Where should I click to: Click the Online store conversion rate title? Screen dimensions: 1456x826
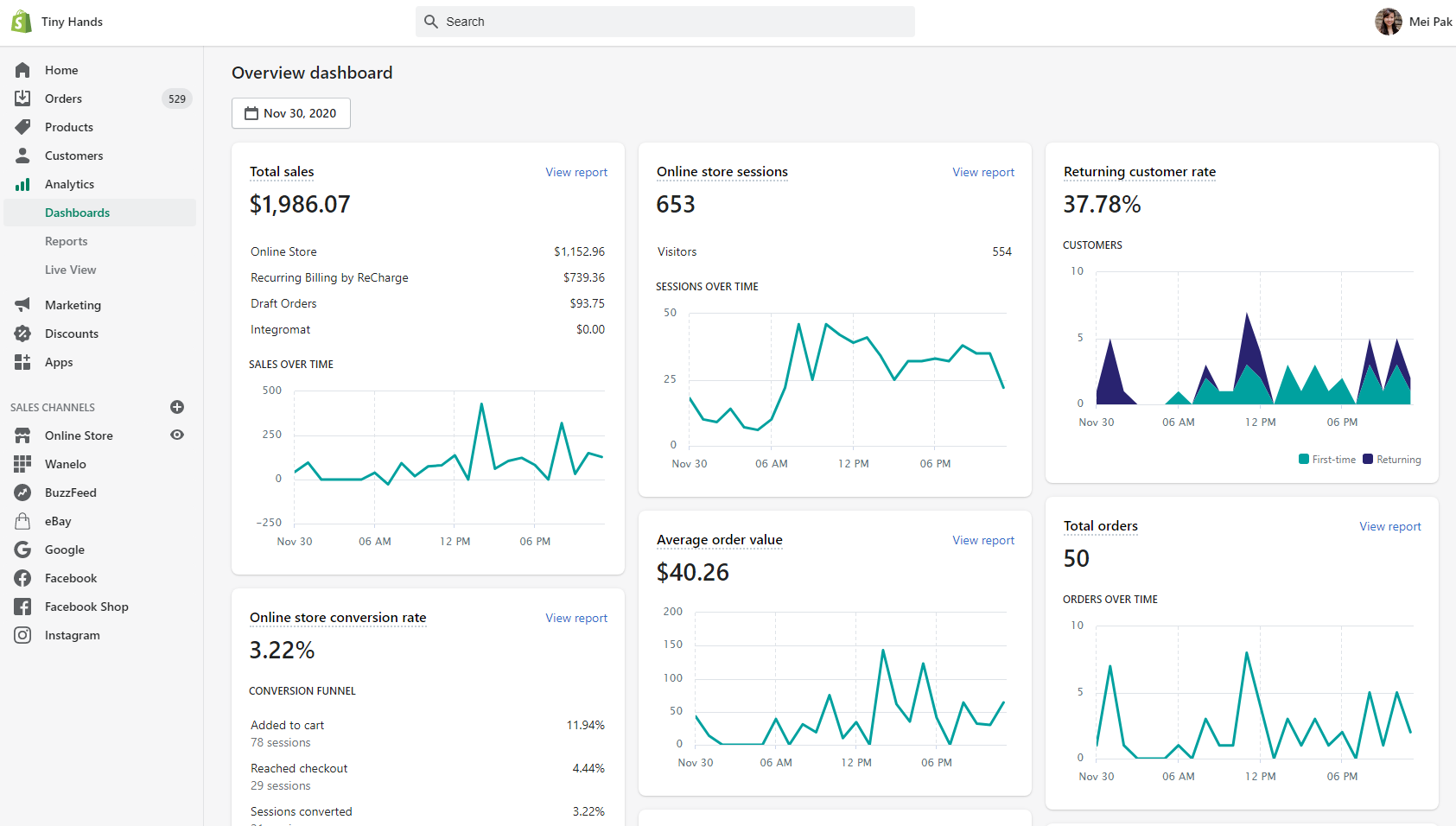click(338, 618)
